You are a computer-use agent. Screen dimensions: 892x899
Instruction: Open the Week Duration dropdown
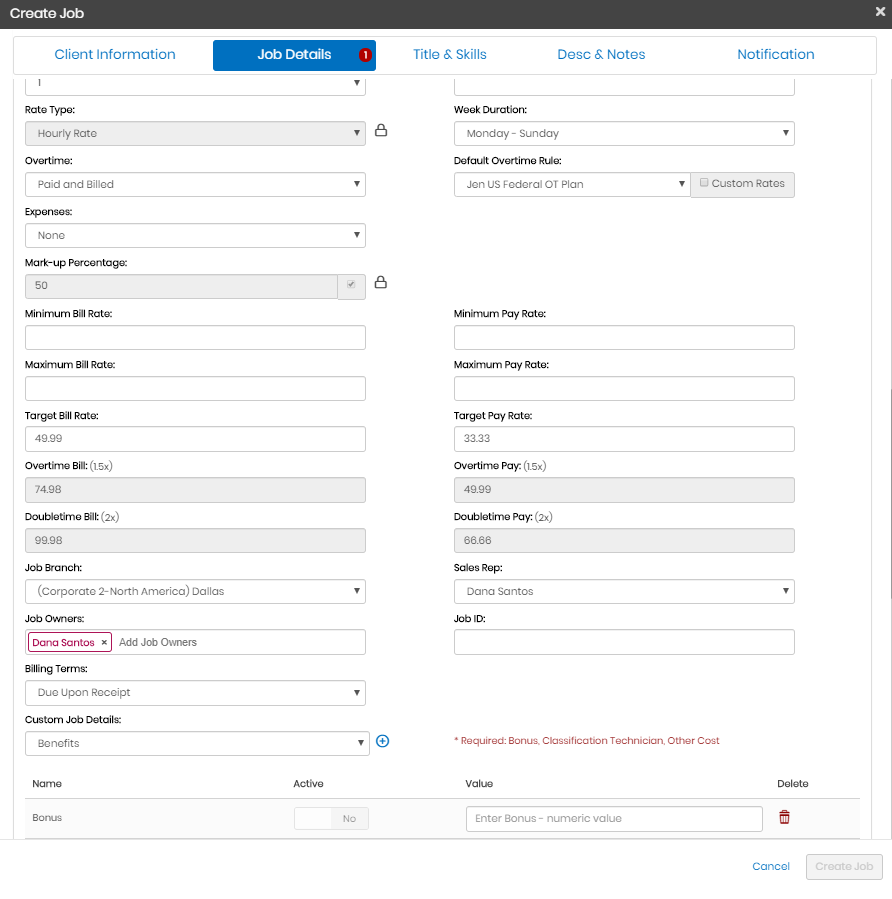tap(624, 134)
